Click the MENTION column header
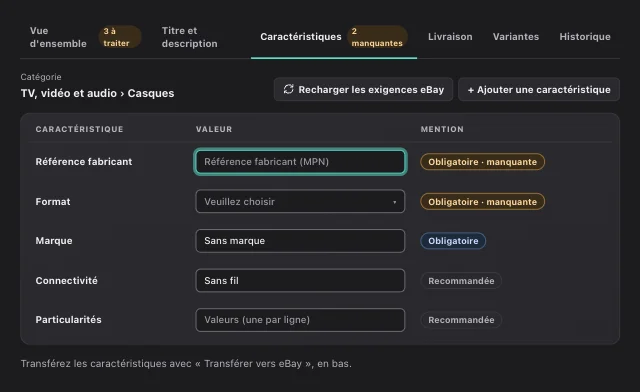 [442, 129]
